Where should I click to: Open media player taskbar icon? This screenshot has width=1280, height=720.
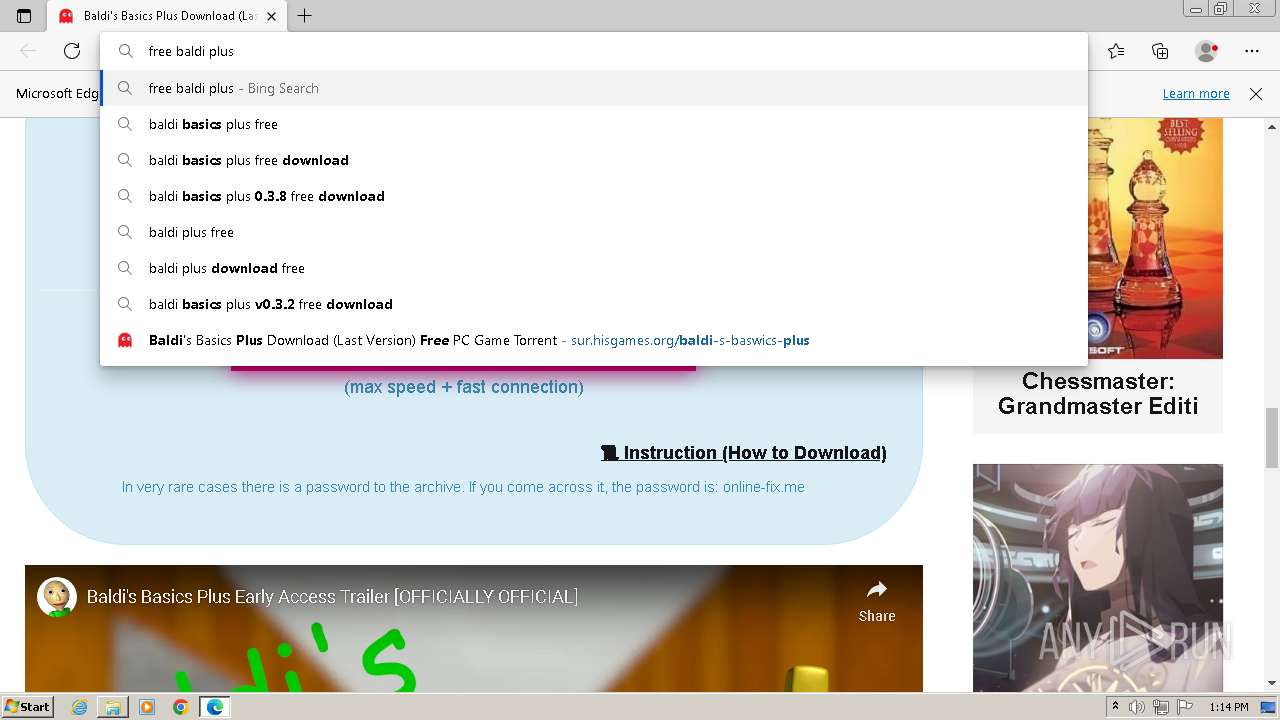point(147,707)
